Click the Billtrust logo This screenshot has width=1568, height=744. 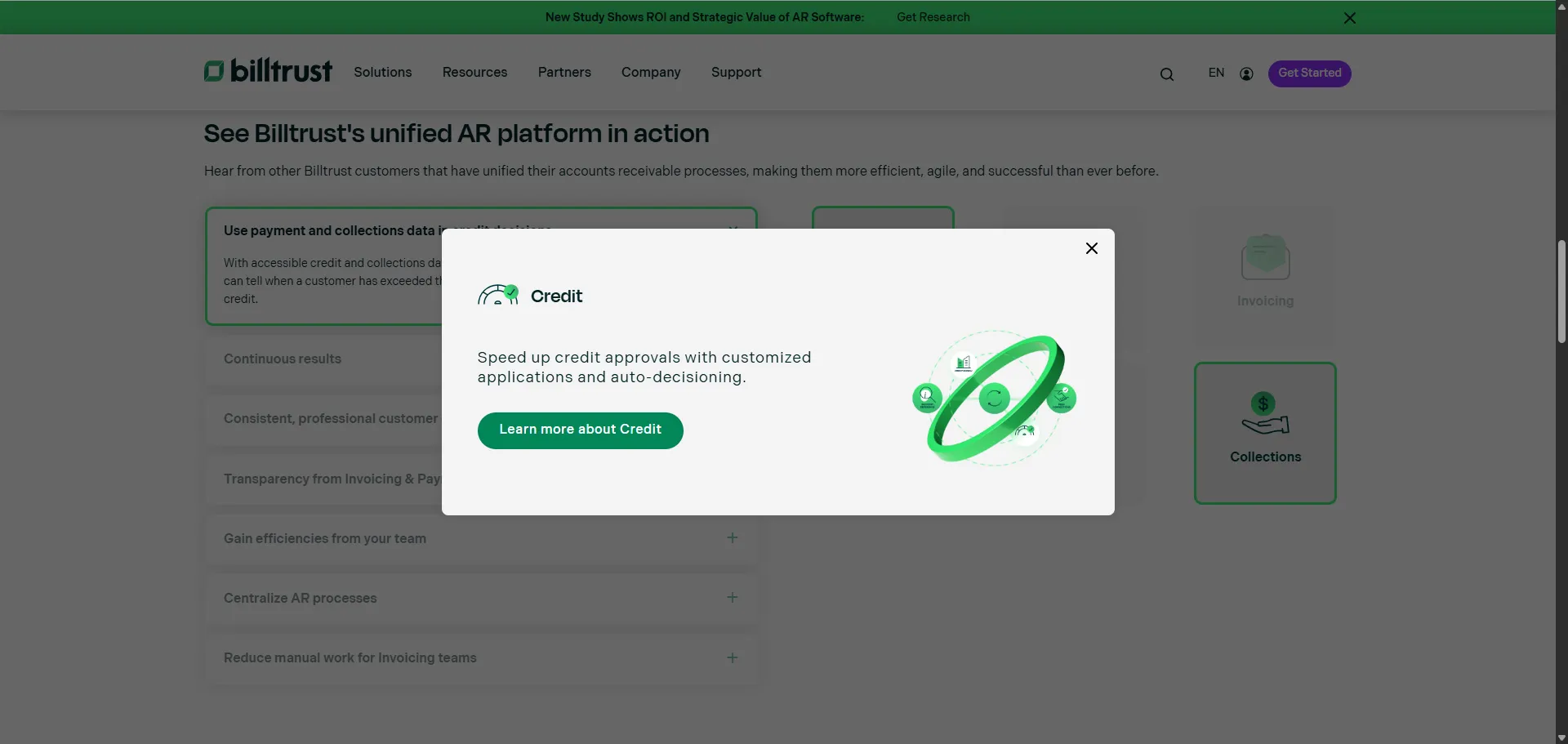click(x=268, y=71)
